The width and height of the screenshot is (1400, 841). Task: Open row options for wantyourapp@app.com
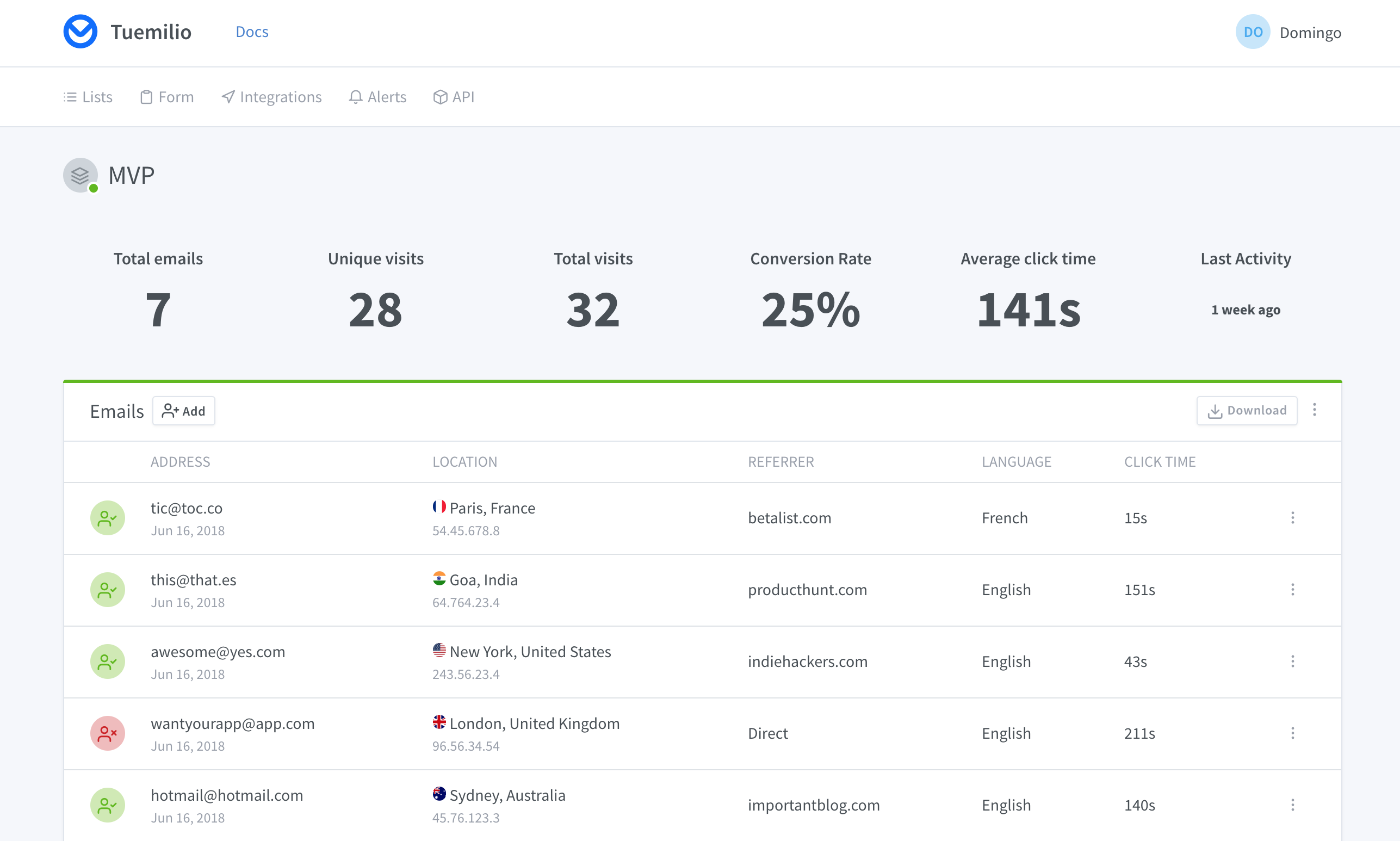pyautogui.click(x=1292, y=733)
